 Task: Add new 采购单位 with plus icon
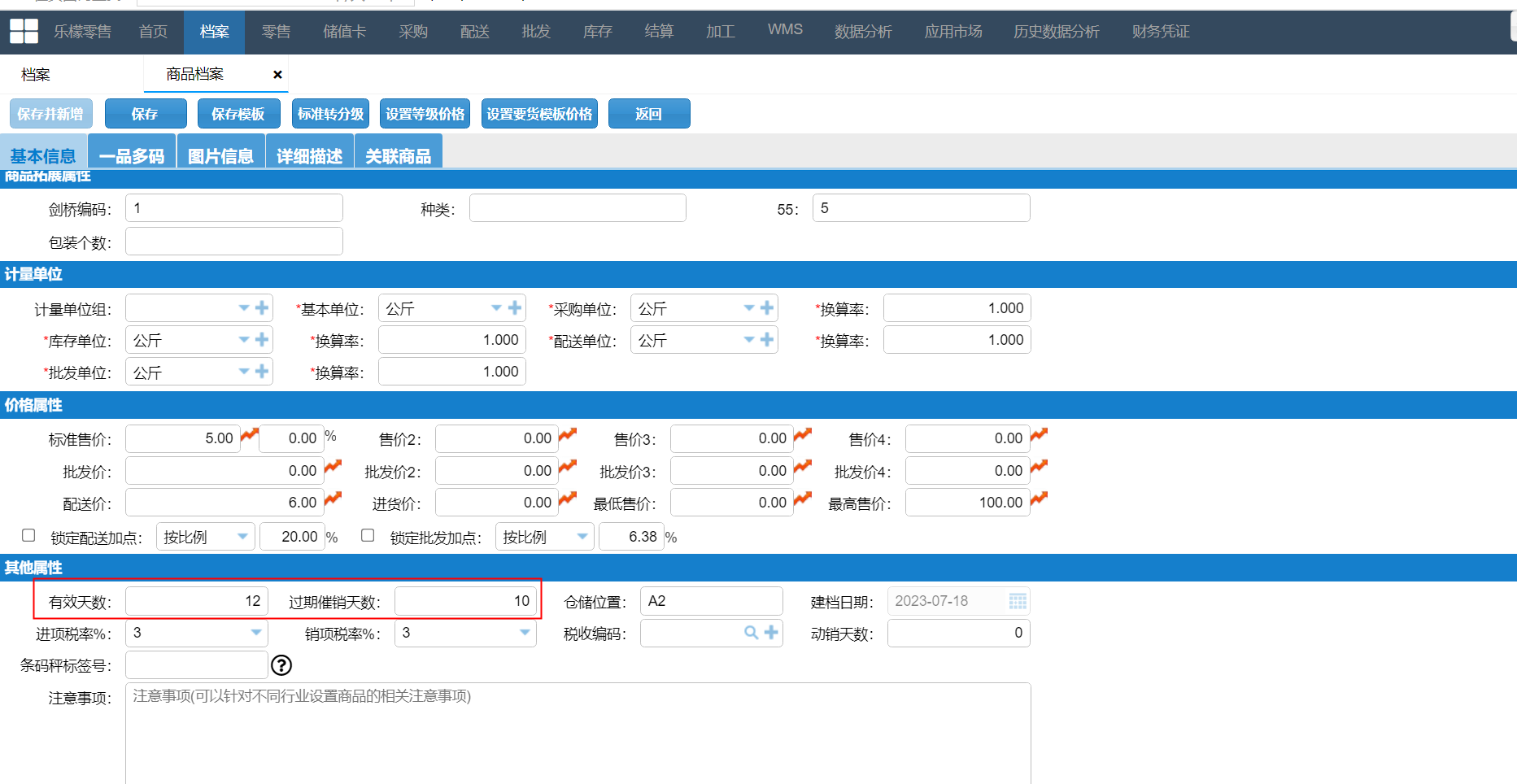[767, 307]
